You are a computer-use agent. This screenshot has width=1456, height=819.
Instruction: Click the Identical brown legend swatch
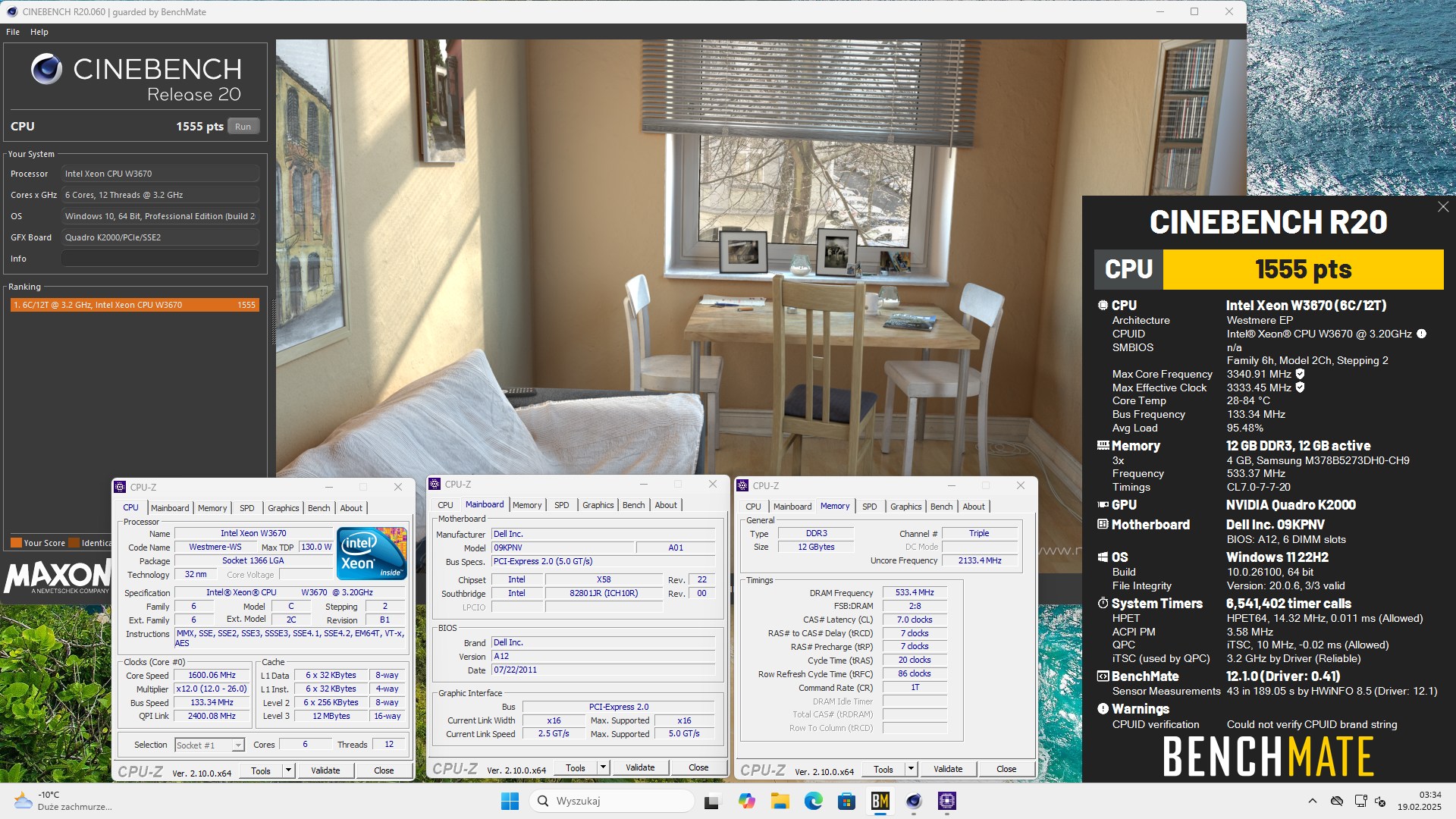[x=74, y=543]
